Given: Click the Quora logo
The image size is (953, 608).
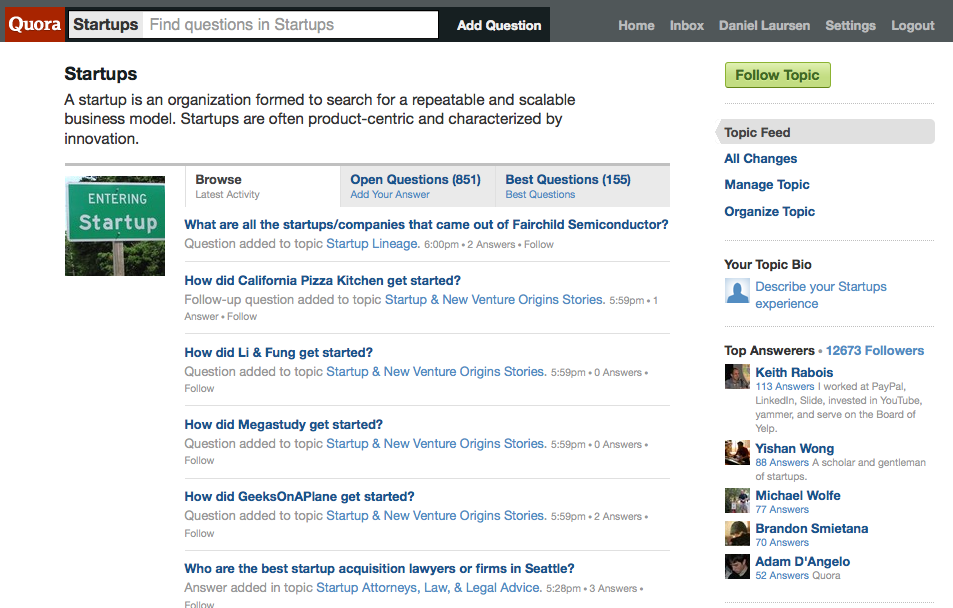Looking at the screenshot, I should pos(33,23).
